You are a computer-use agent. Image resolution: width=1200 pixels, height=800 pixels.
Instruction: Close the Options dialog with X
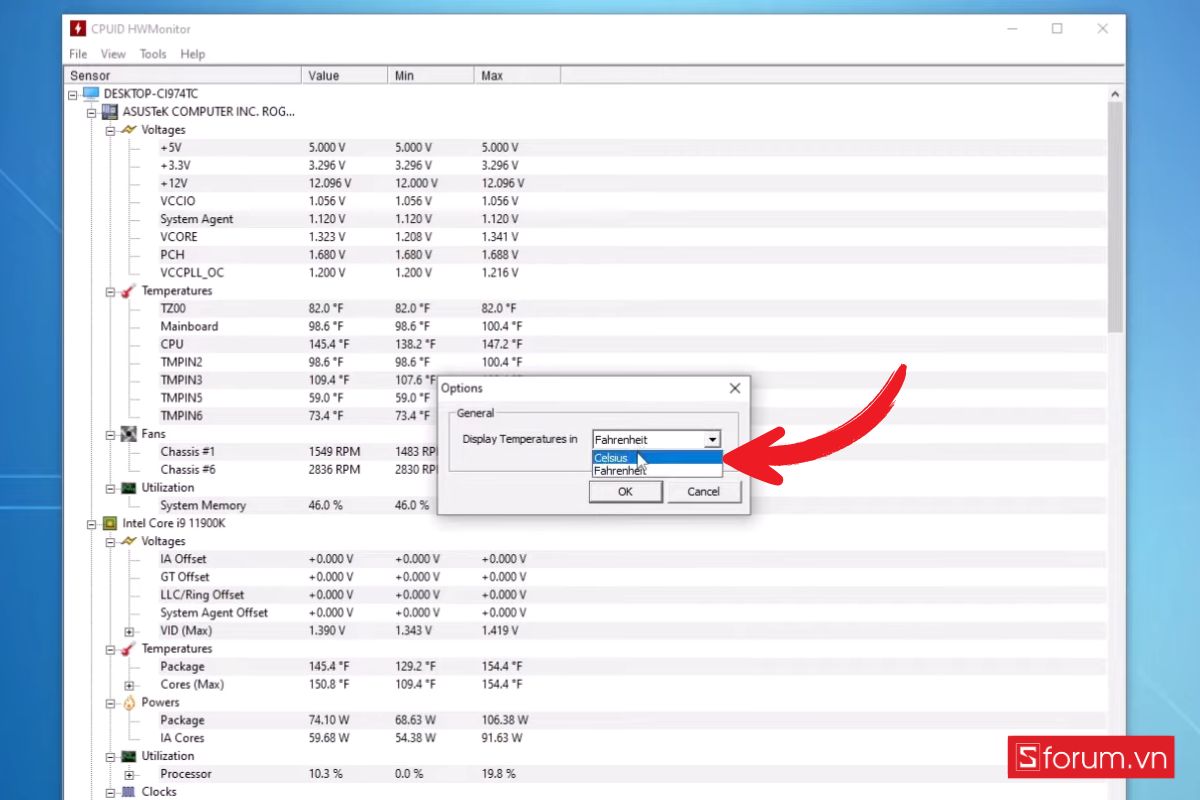735,388
